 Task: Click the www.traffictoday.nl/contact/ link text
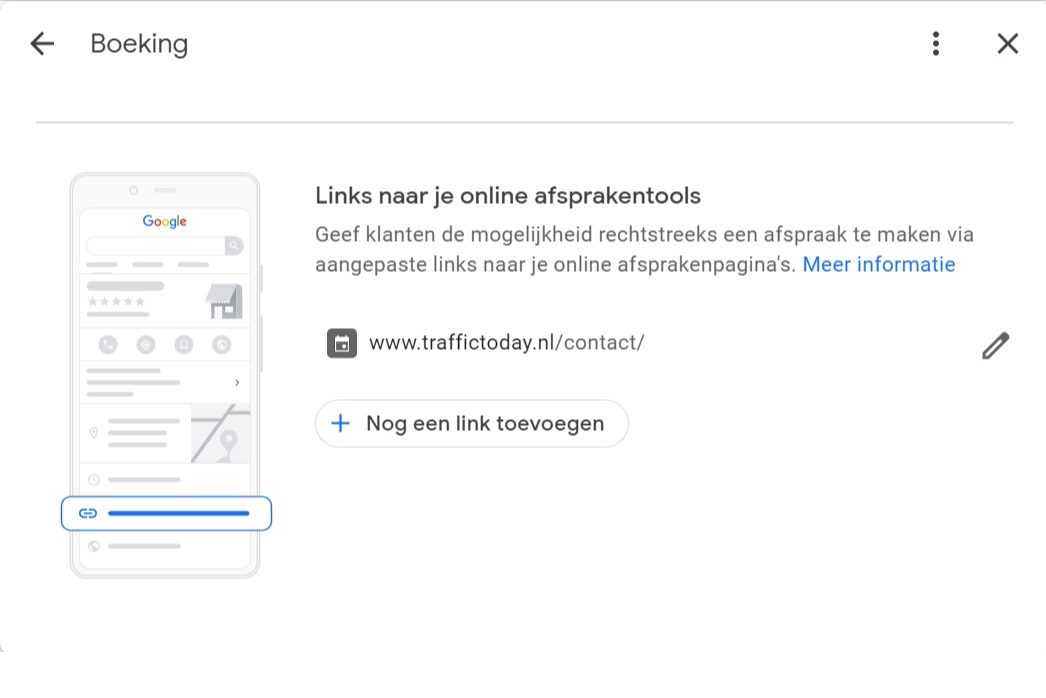[x=506, y=343]
